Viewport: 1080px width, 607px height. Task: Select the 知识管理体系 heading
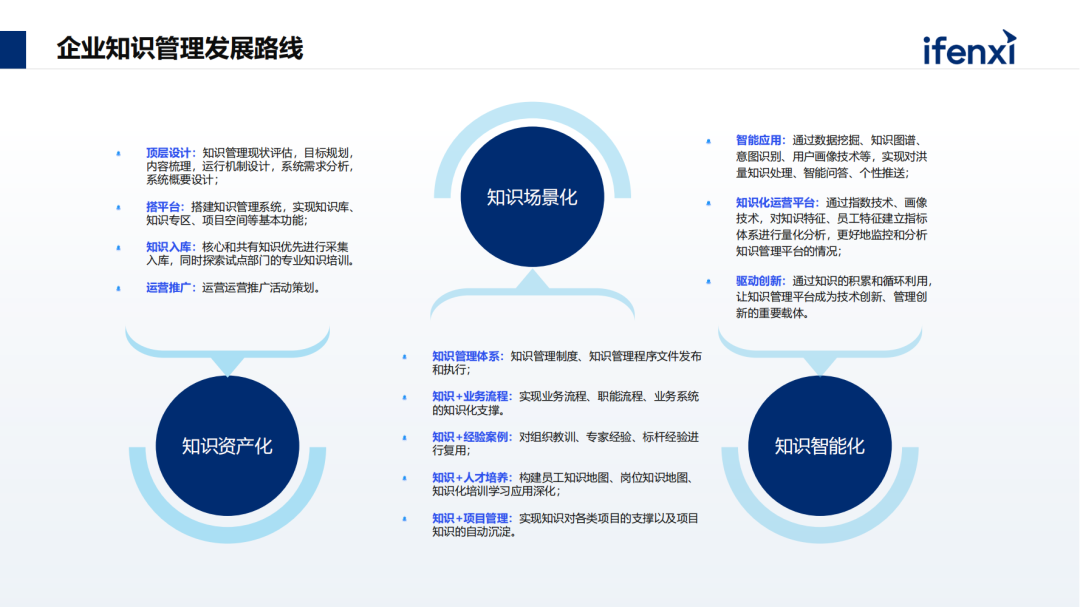pos(467,356)
